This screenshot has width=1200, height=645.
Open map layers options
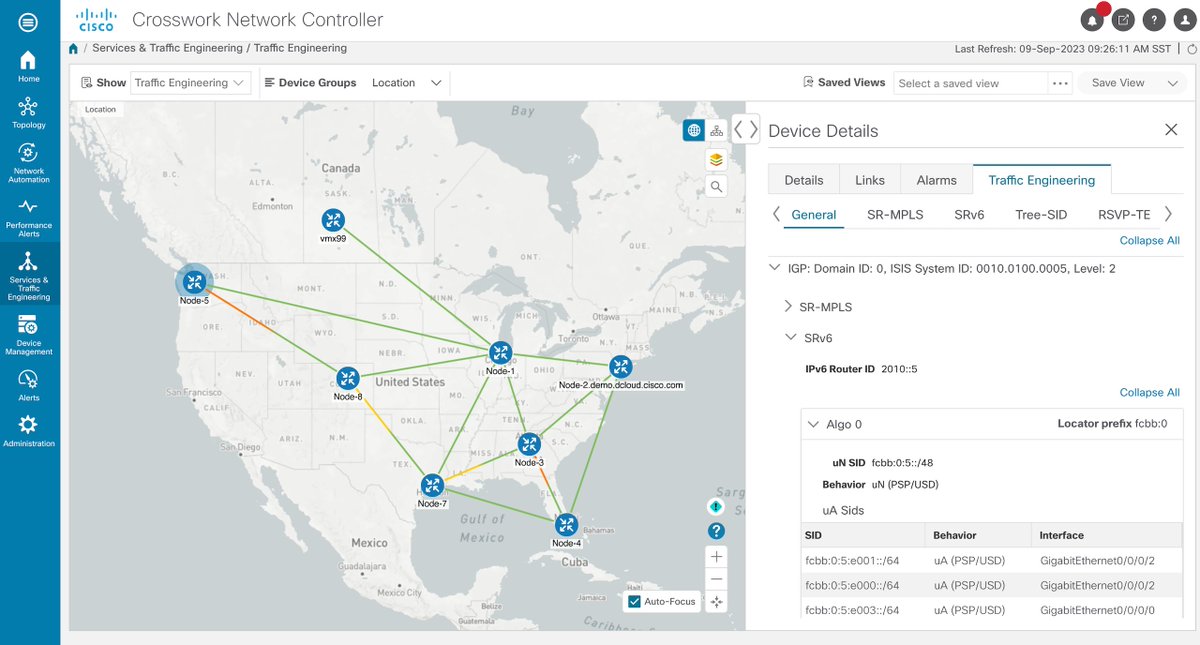pos(716,159)
